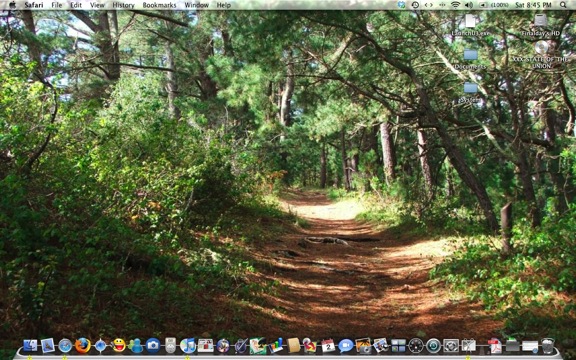Open Dashboard gauge icon in Dock
576x360 pixels.
point(416,346)
